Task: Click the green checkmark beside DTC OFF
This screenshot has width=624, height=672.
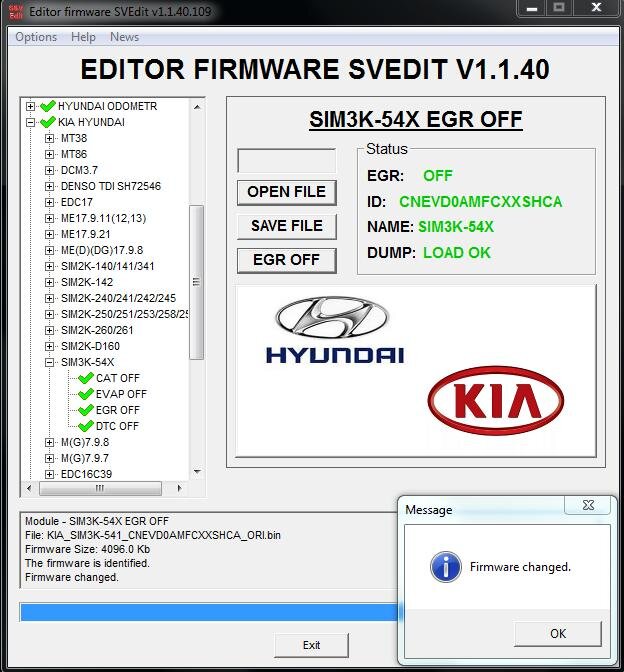Action: [x=86, y=426]
